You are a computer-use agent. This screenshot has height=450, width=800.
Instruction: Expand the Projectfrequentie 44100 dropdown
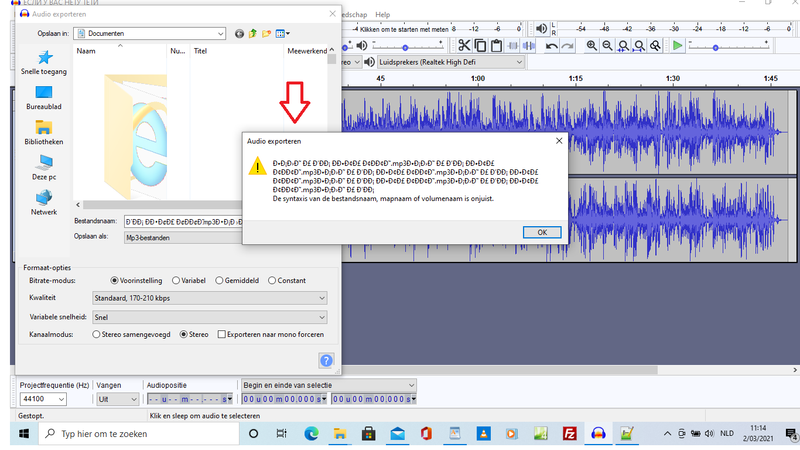click(62, 399)
